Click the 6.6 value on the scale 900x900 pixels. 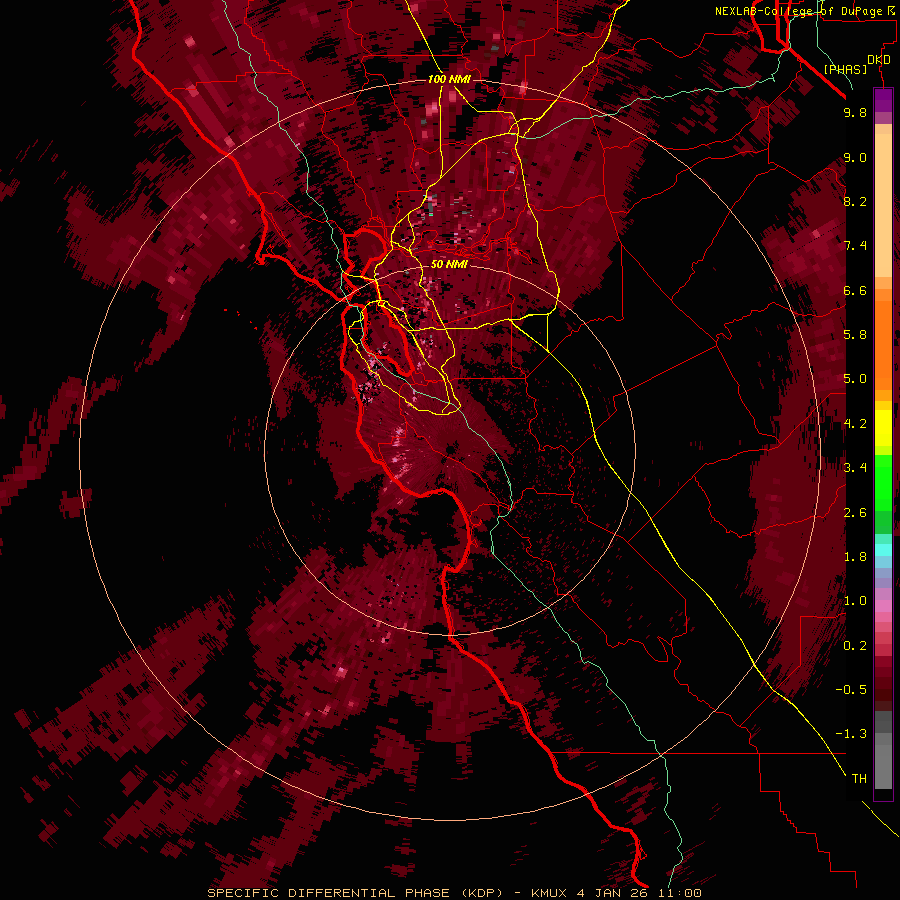pos(855,291)
